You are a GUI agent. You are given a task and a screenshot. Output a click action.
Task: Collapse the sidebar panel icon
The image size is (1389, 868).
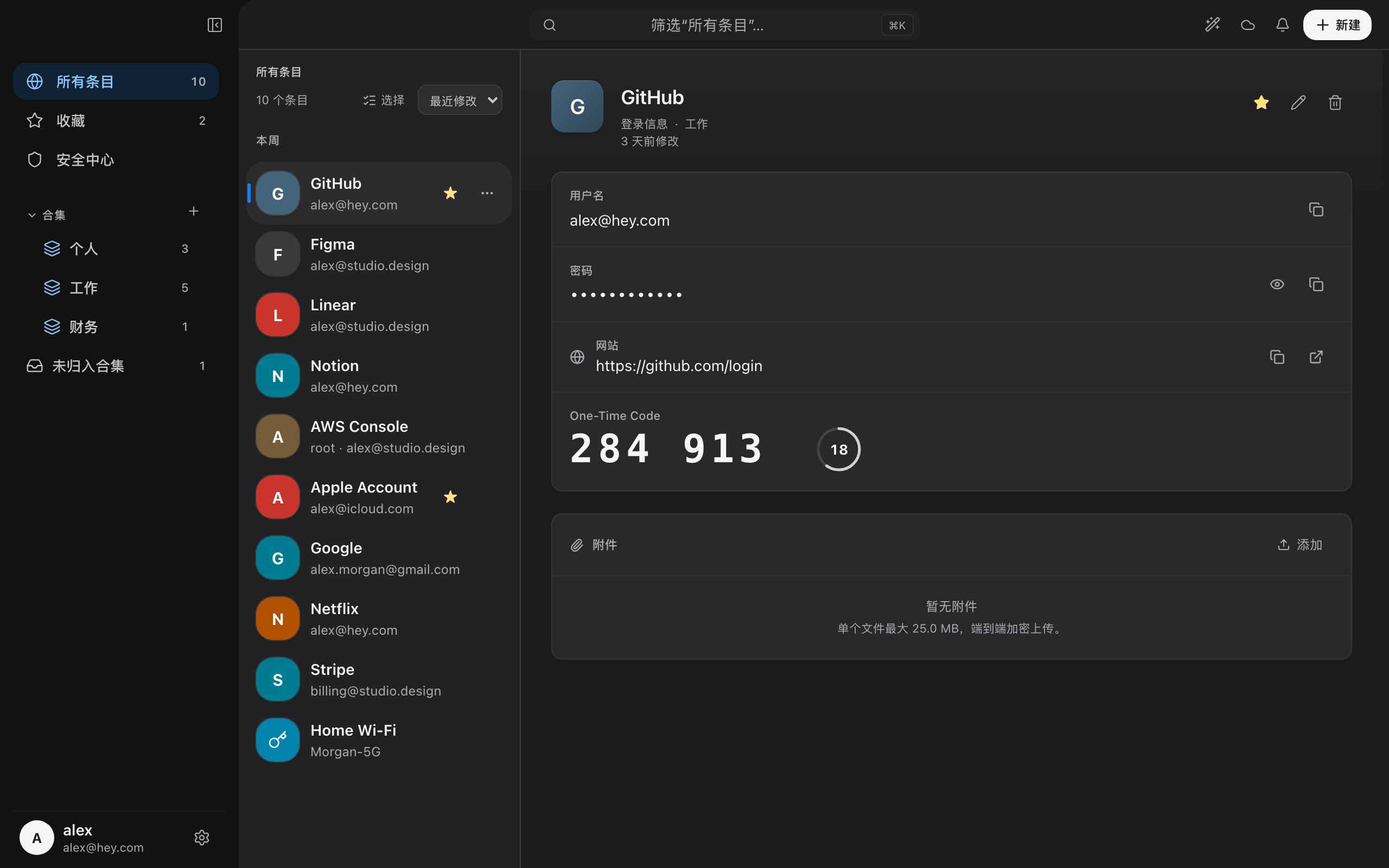tap(215, 25)
